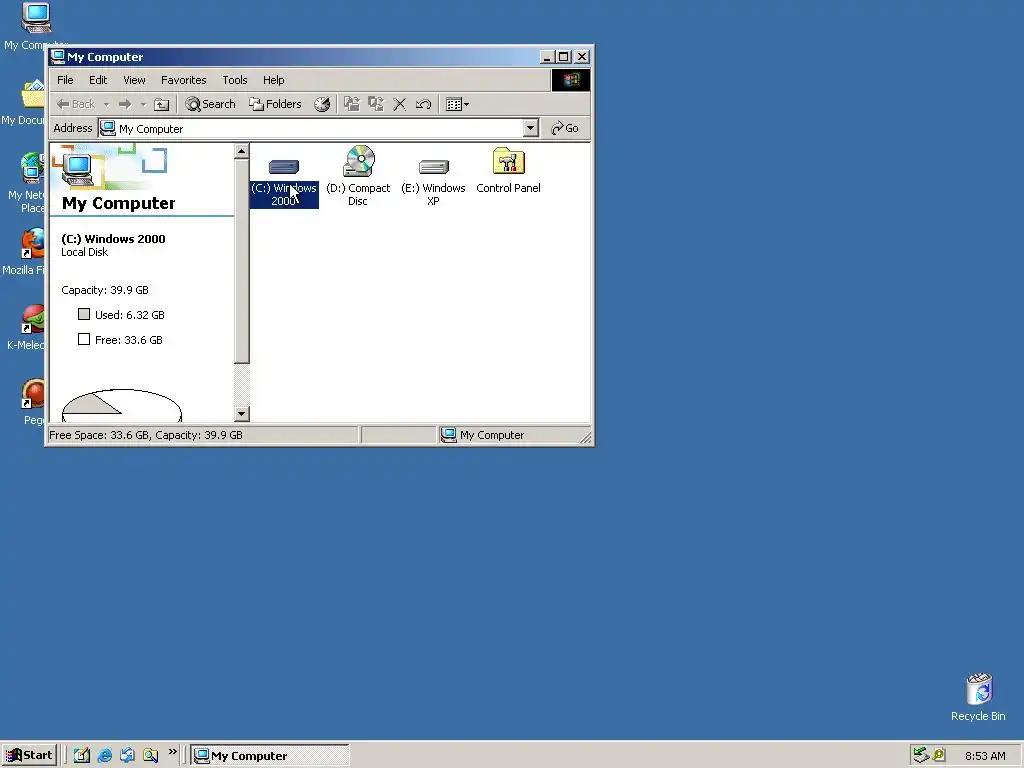
Task: Launch Internet Explorer from Quick Launch
Action: pos(104,755)
